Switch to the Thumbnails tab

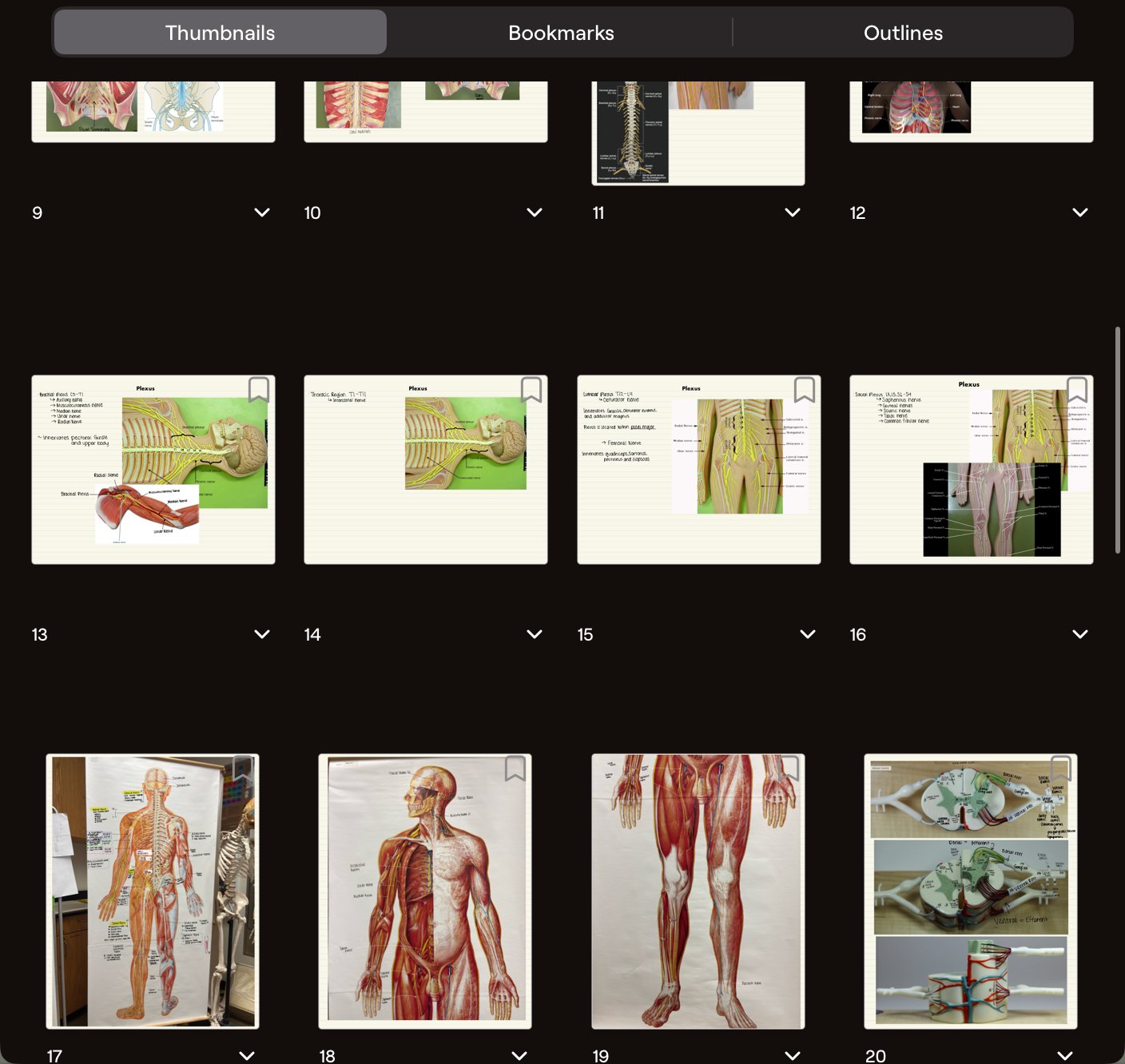220,33
